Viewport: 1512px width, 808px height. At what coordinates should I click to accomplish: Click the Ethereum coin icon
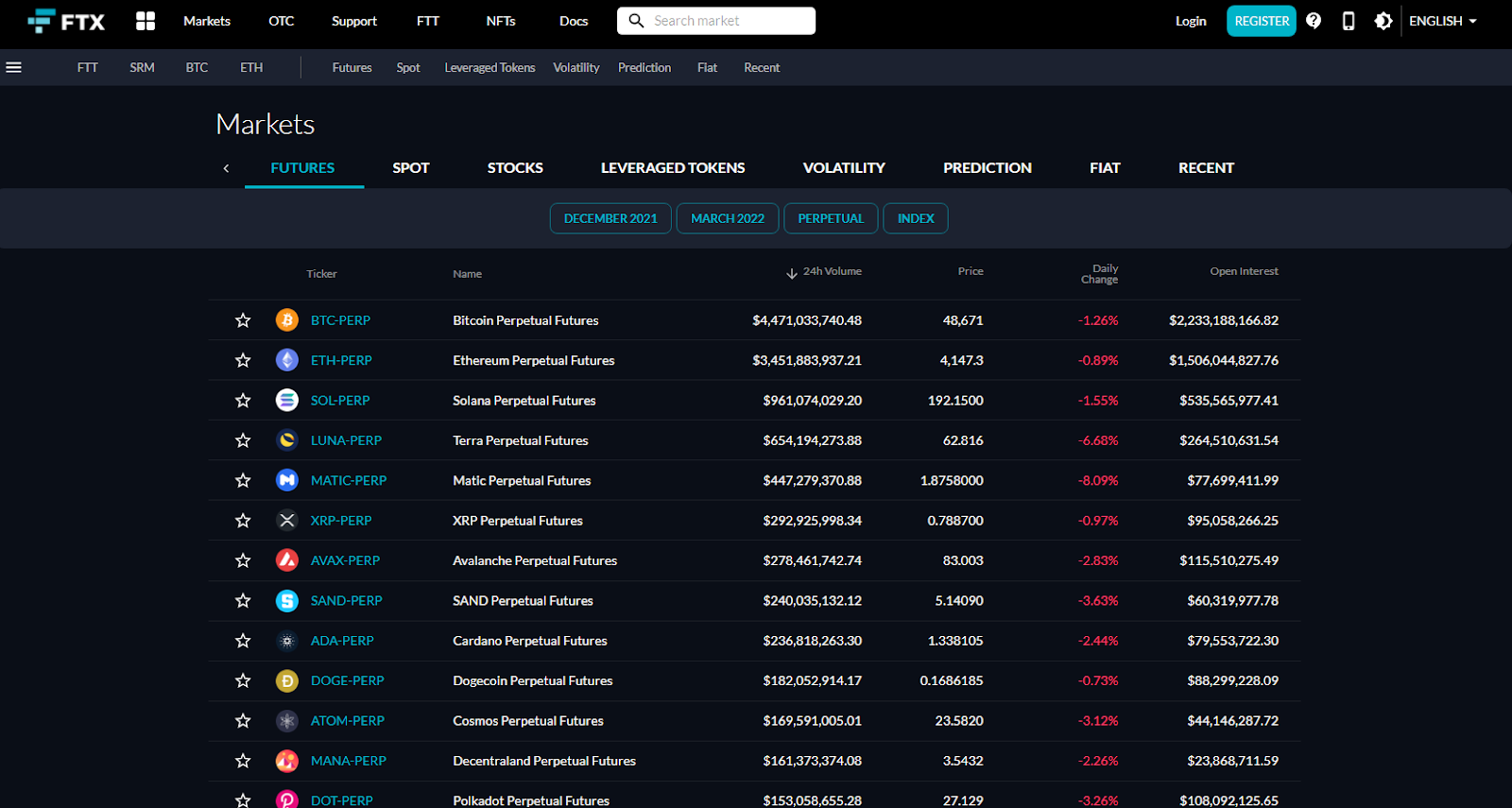287,360
